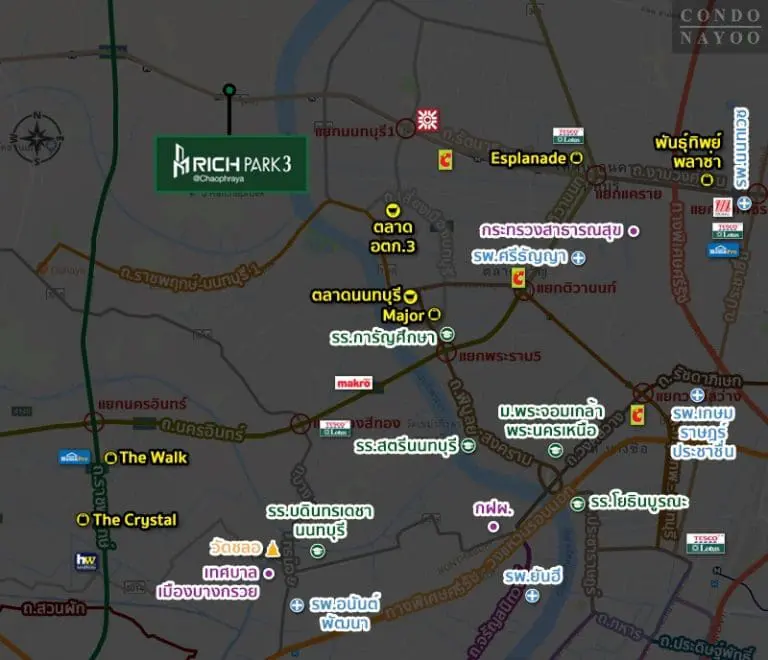Click the Major label
The width and height of the screenshot is (768, 660).
pos(404,316)
